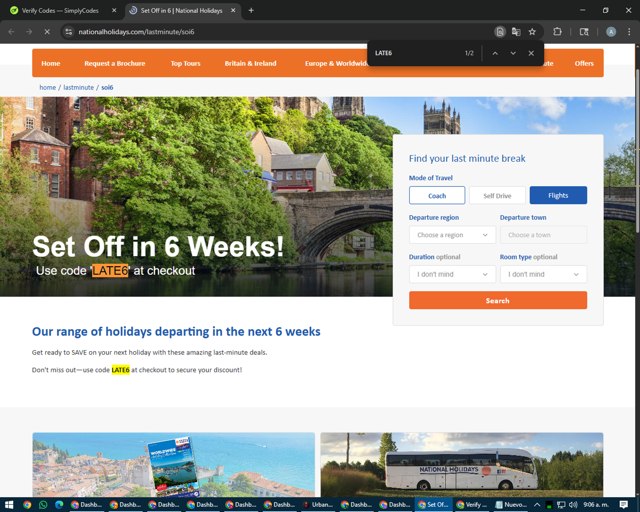
Task: Switch to Set Off in 6 National Holidays tab
Action: pyautogui.click(x=182, y=11)
